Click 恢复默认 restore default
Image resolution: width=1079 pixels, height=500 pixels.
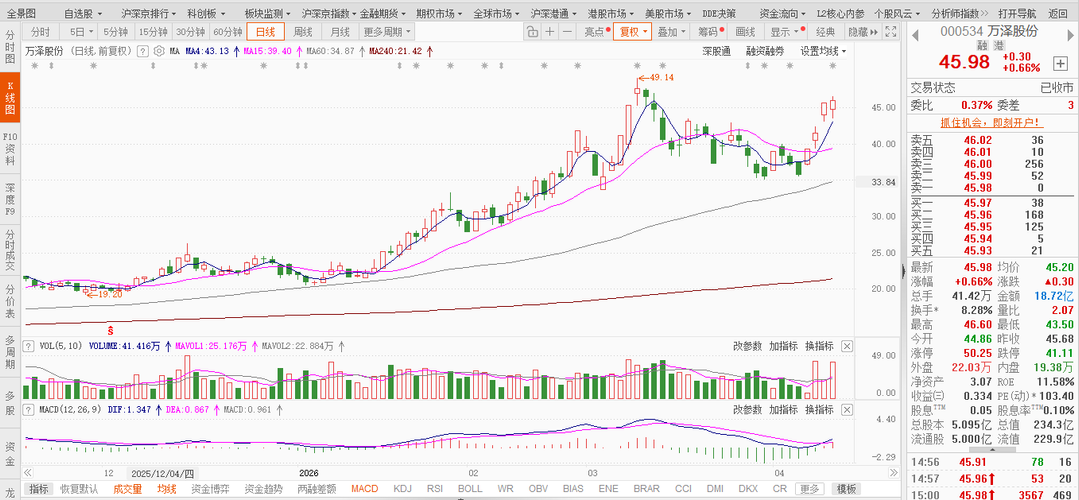click(79, 489)
